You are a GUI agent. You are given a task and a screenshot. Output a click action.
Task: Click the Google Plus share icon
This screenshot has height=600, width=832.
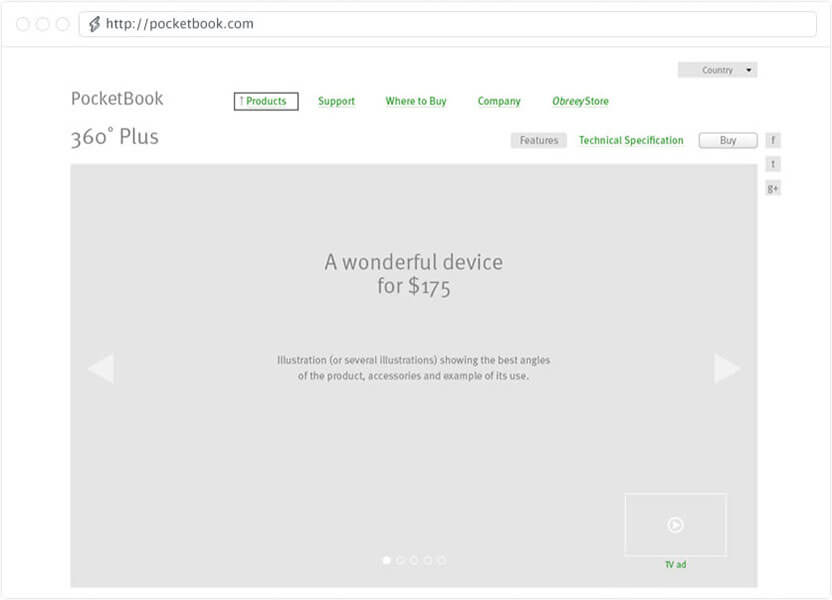click(773, 188)
